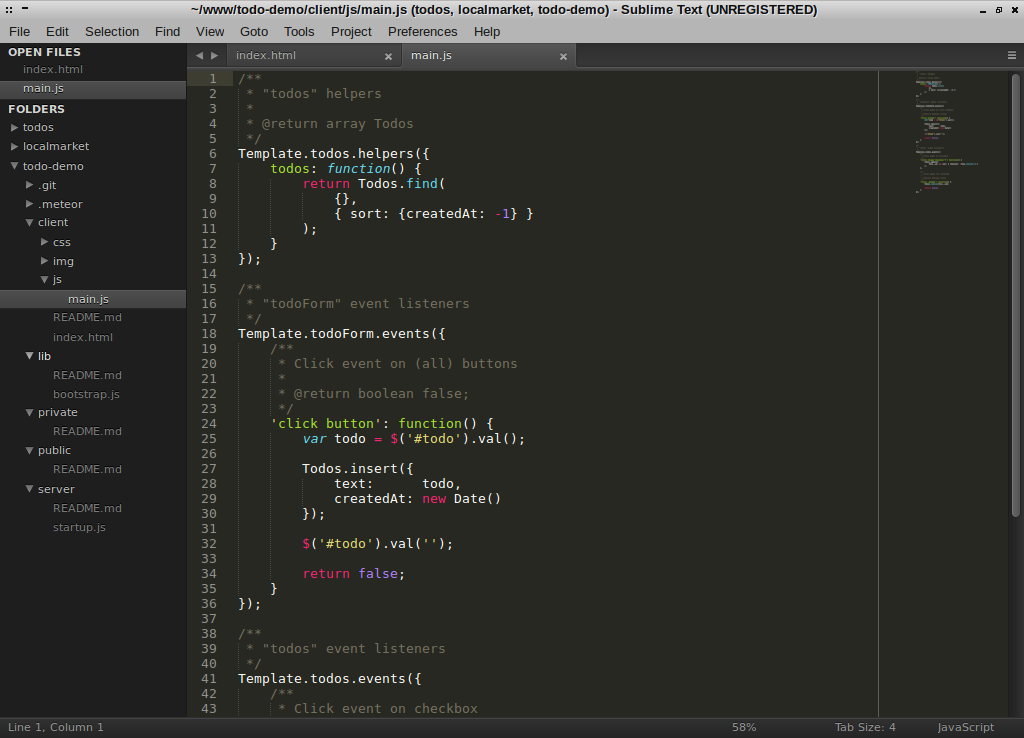Switch to the index.html tab
The width and height of the screenshot is (1024, 738).
314,56
